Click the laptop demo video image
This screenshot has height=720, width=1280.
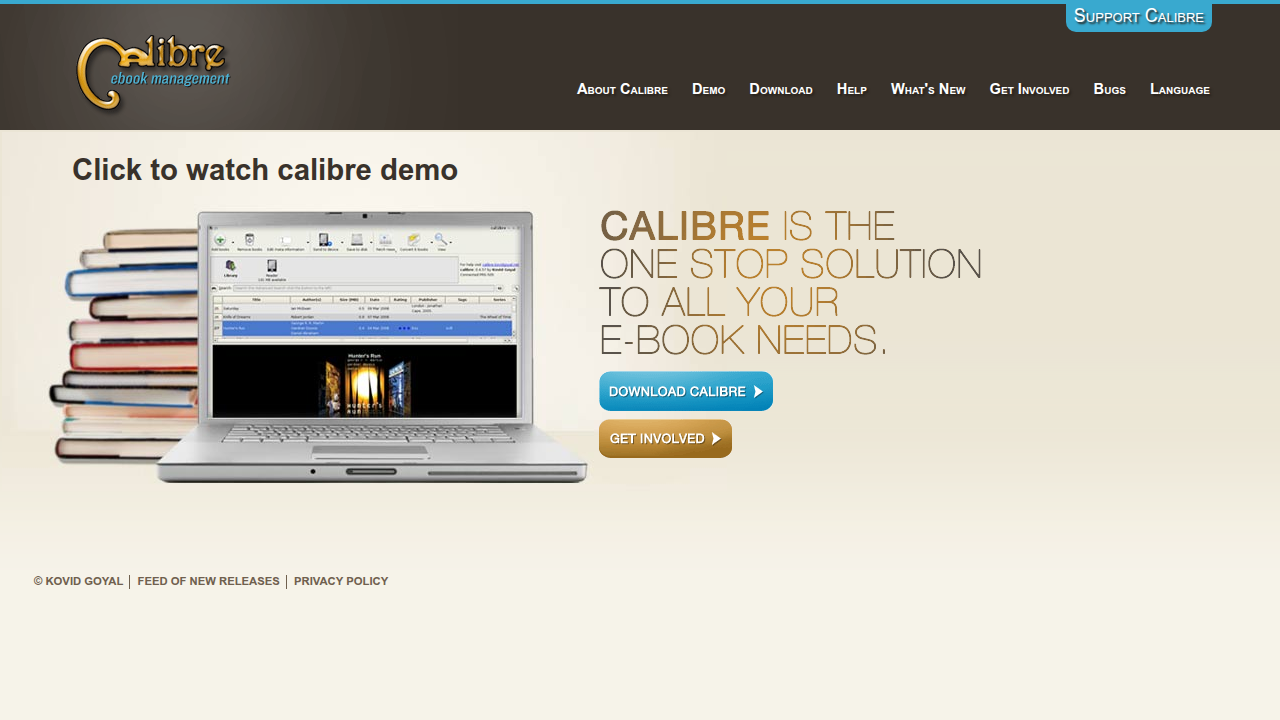372,346
